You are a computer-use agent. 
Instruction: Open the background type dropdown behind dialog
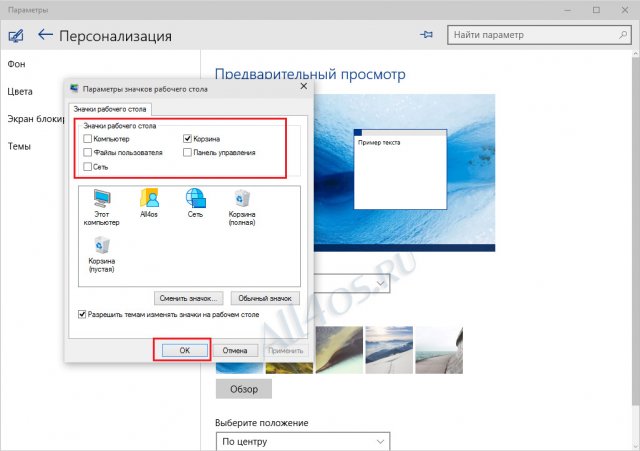352,283
